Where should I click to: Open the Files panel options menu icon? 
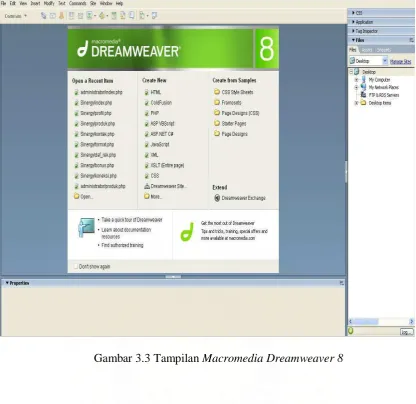(412, 40)
